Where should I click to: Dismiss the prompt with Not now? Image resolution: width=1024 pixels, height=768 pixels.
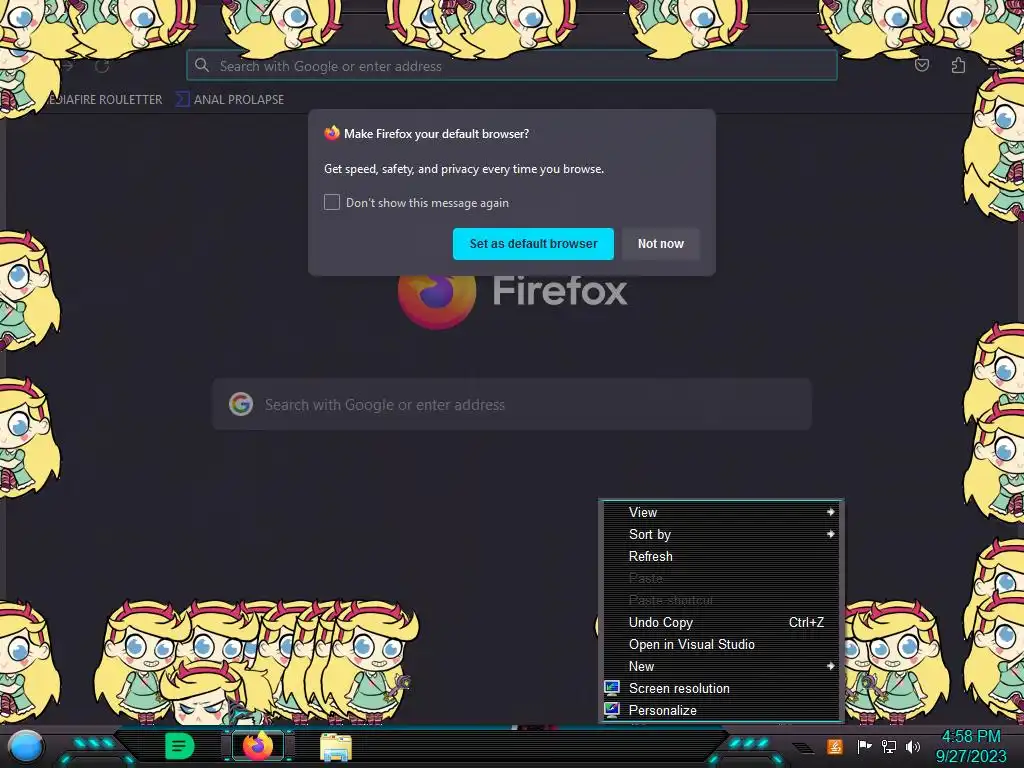pos(660,244)
